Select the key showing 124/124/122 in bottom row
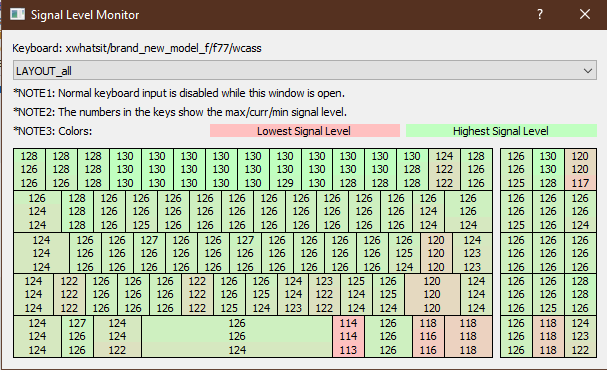This screenshot has height=370, width=607. click(117, 336)
